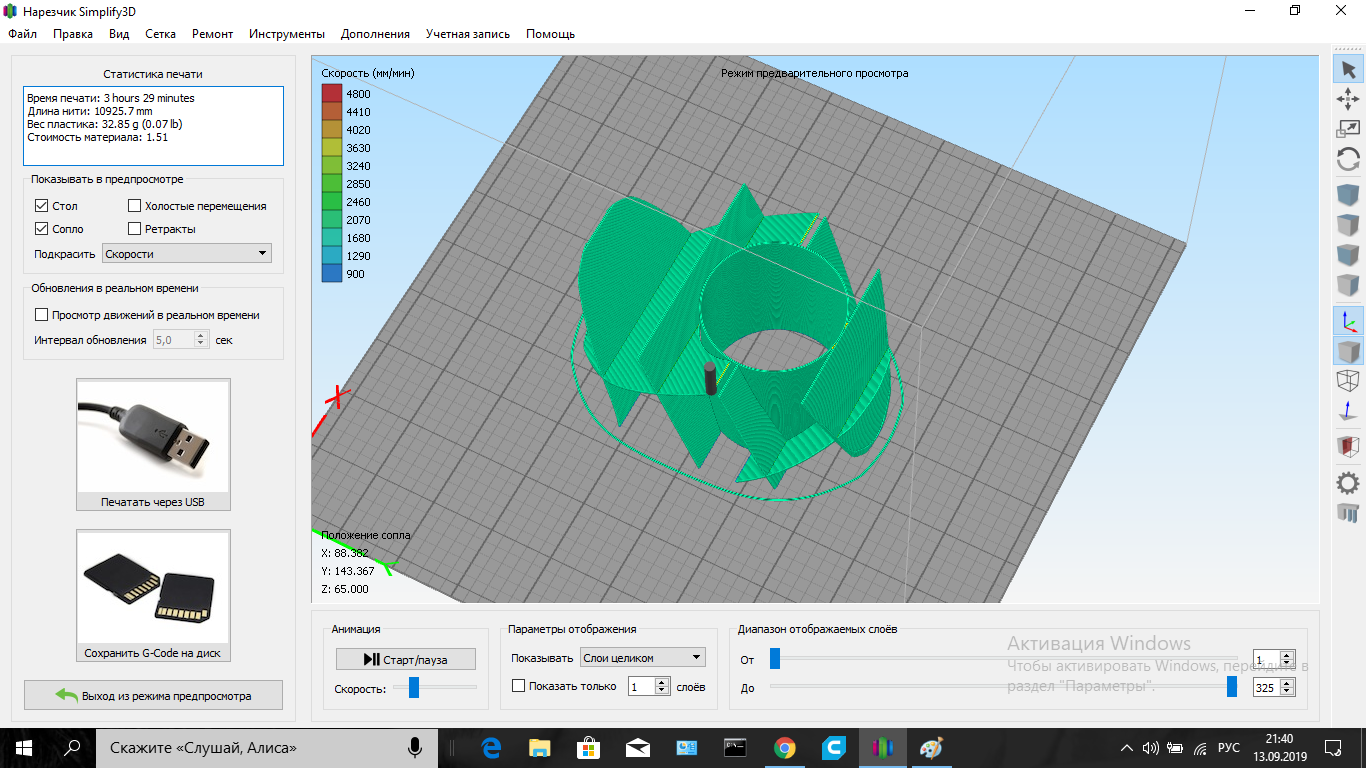Screen dimensions: 1366x768
Task: Open process settings gear icon
Action: [x=1348, y=483]
